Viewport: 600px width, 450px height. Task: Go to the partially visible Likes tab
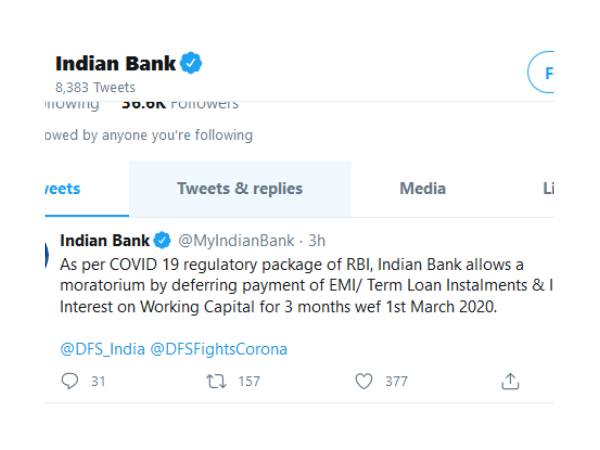pos(548,188)
